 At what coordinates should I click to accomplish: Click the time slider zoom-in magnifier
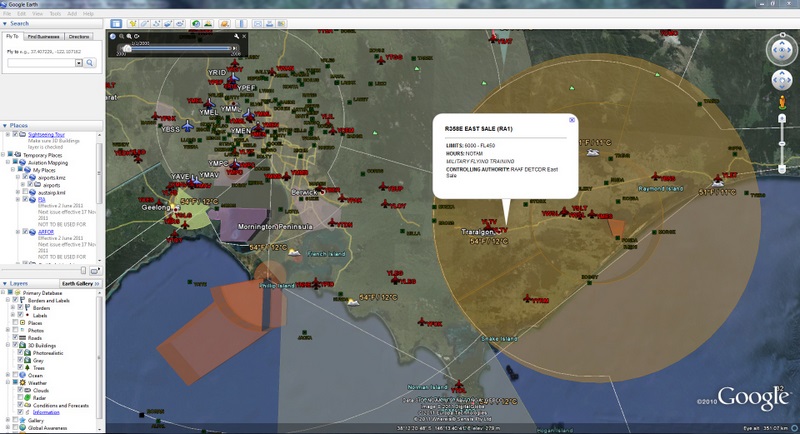tap(129, 36)
